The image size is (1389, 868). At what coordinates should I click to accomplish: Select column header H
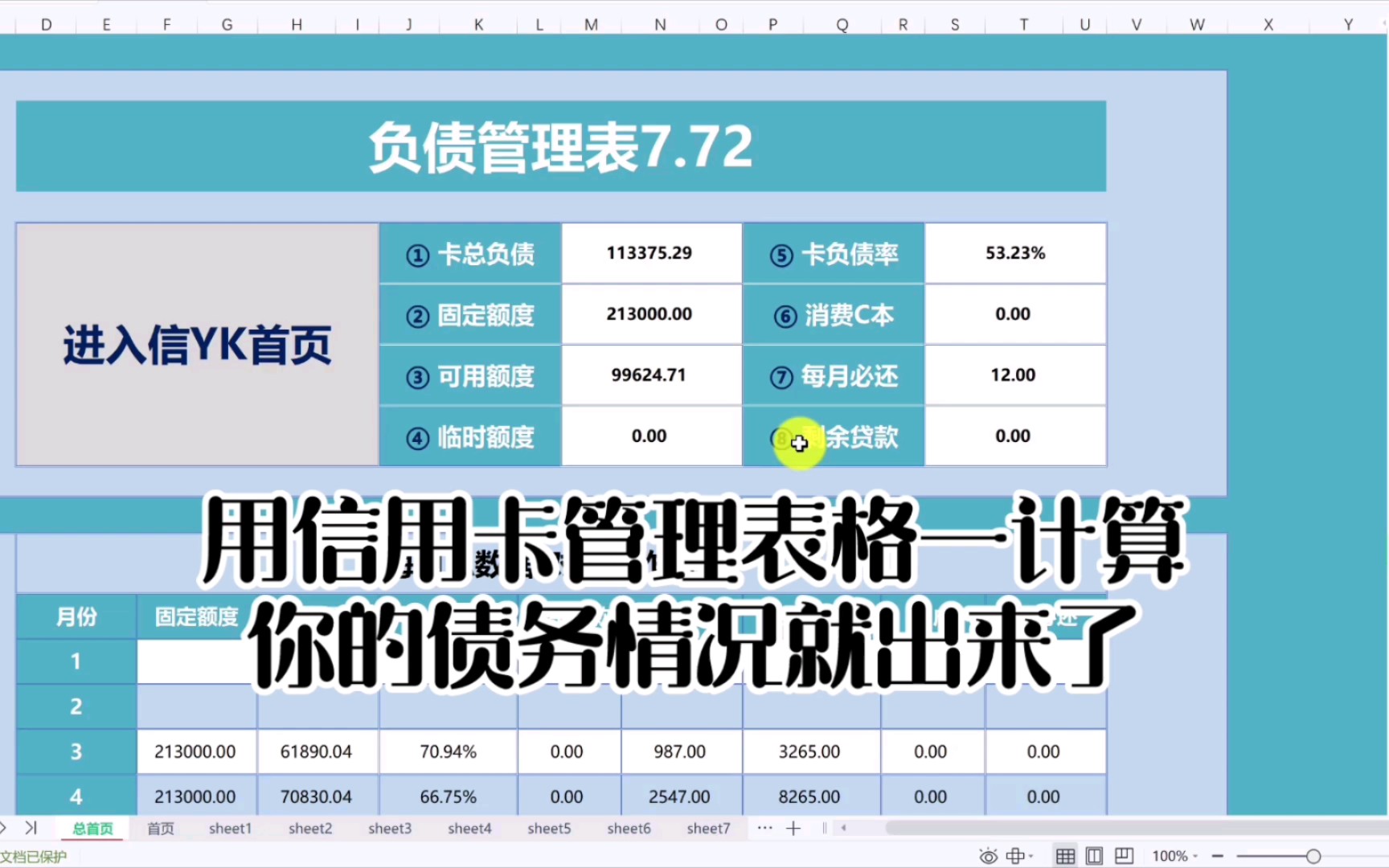click(297, 25)
